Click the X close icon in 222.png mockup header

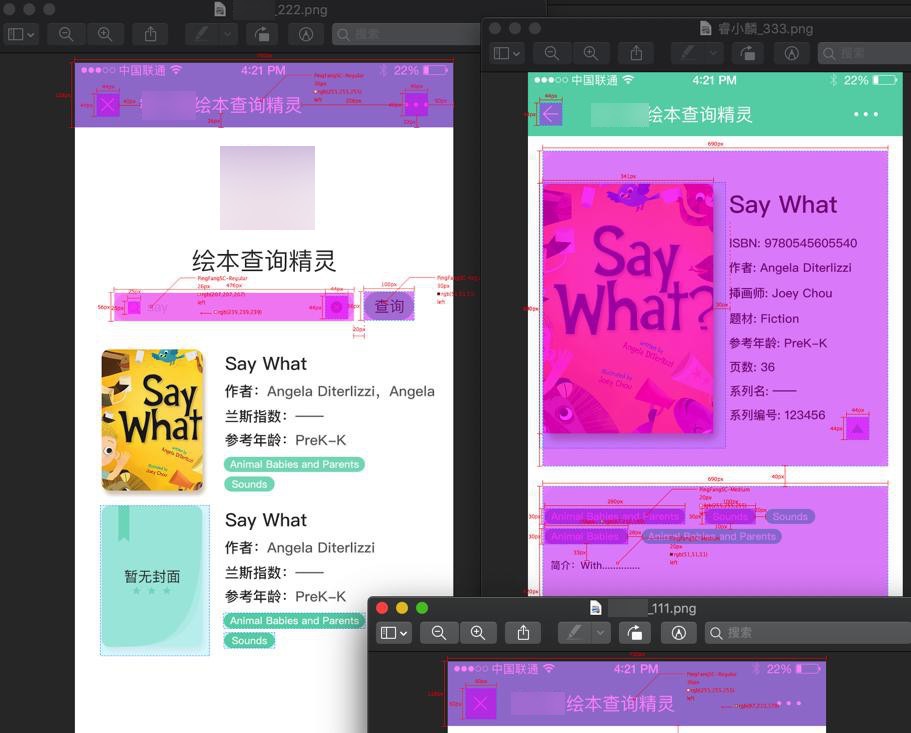click(107, 105)
